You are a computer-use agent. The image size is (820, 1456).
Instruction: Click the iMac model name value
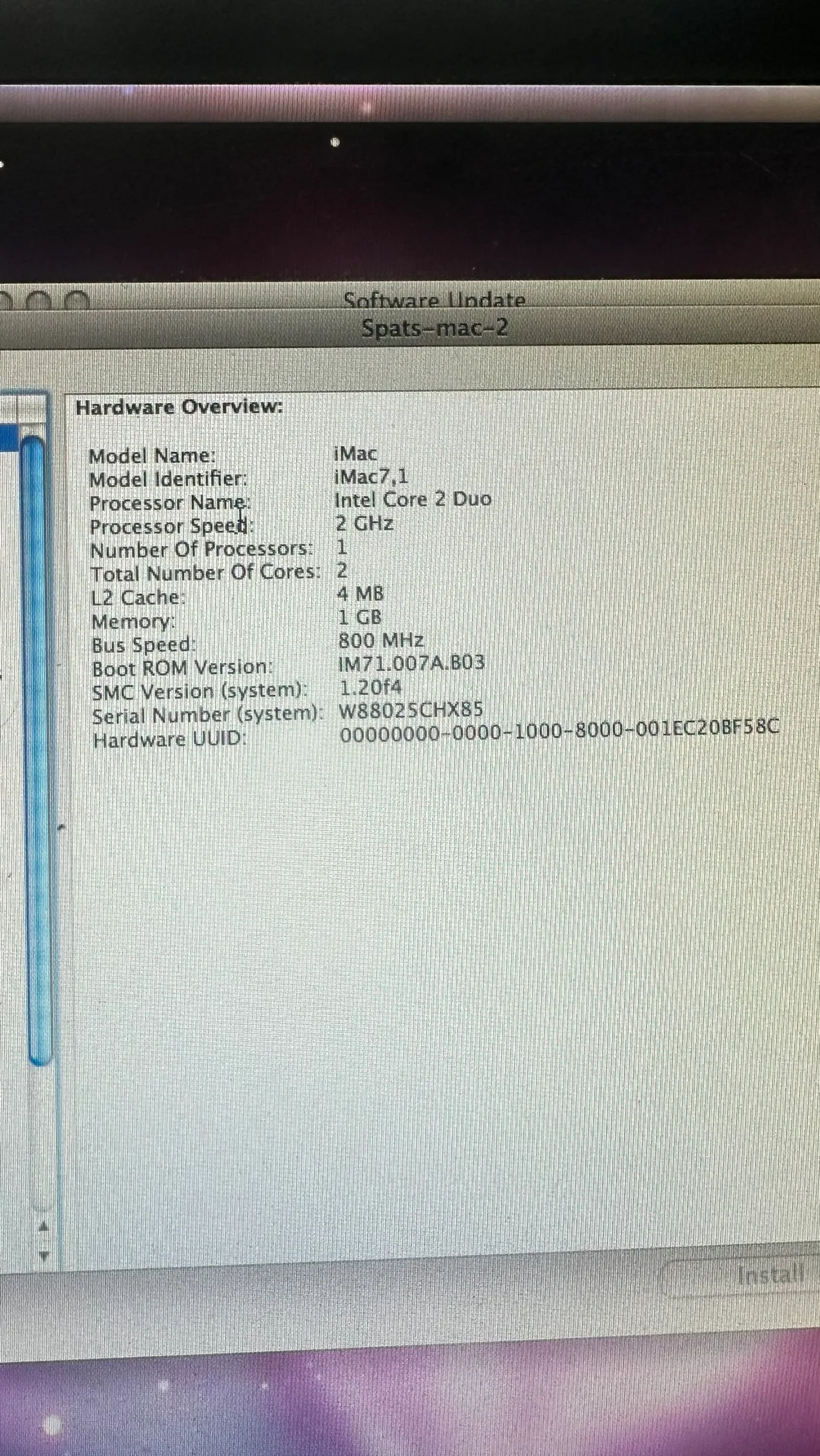(x=356, y=453)
